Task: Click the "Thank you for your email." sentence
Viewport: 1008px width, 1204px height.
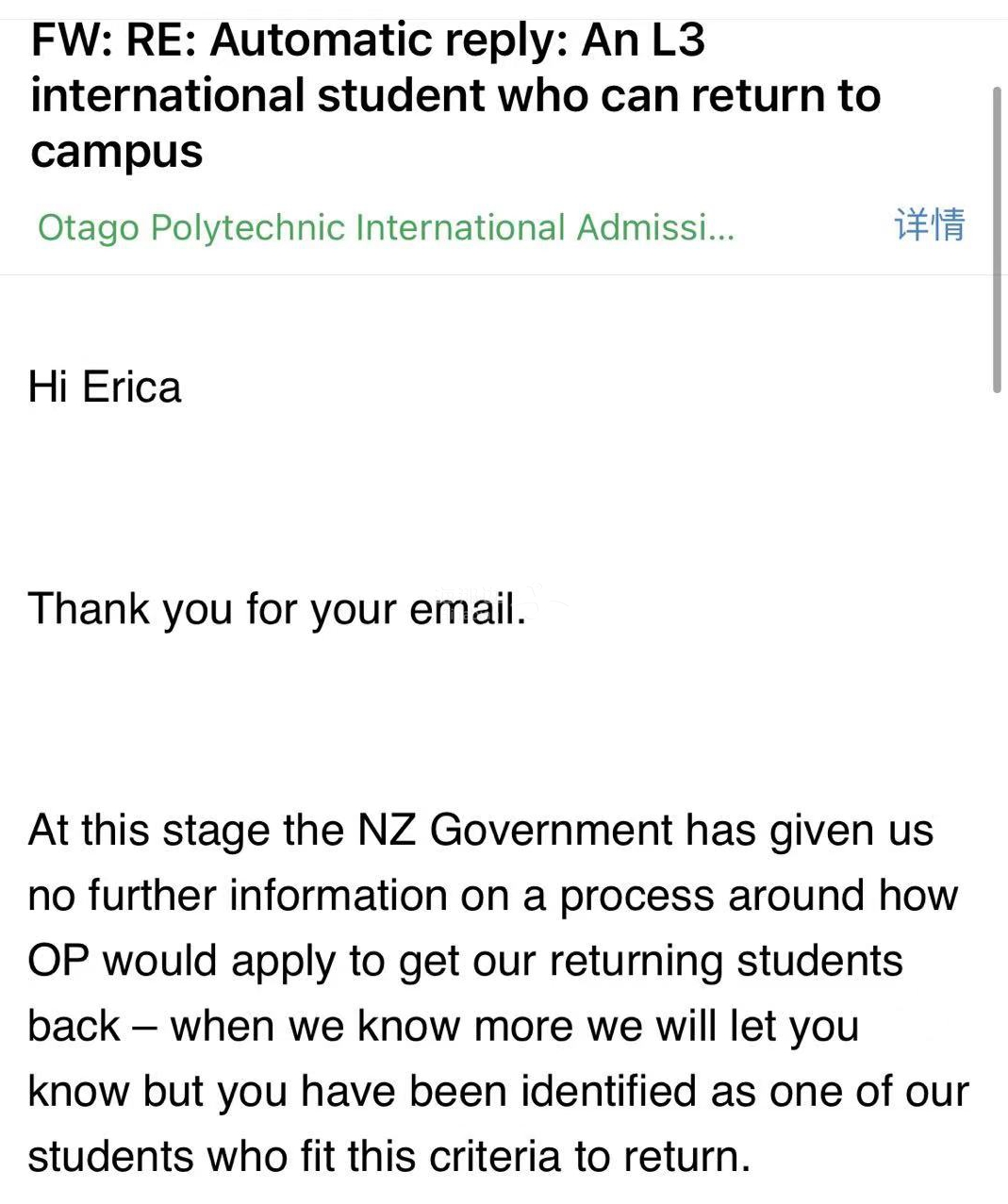Action: click(x=275, y=609)
